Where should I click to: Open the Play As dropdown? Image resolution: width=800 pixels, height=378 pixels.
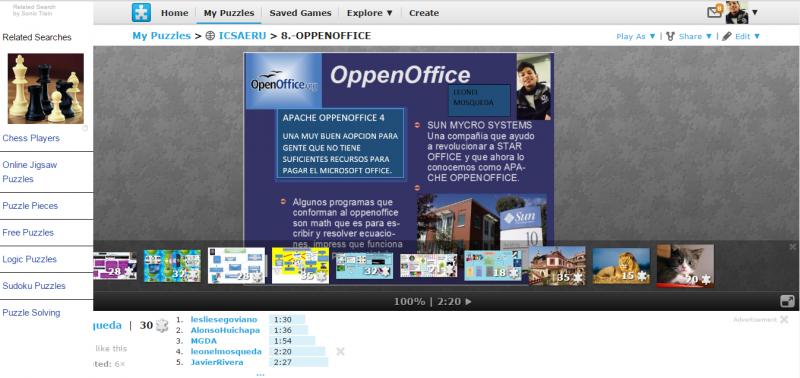point(636,36)
